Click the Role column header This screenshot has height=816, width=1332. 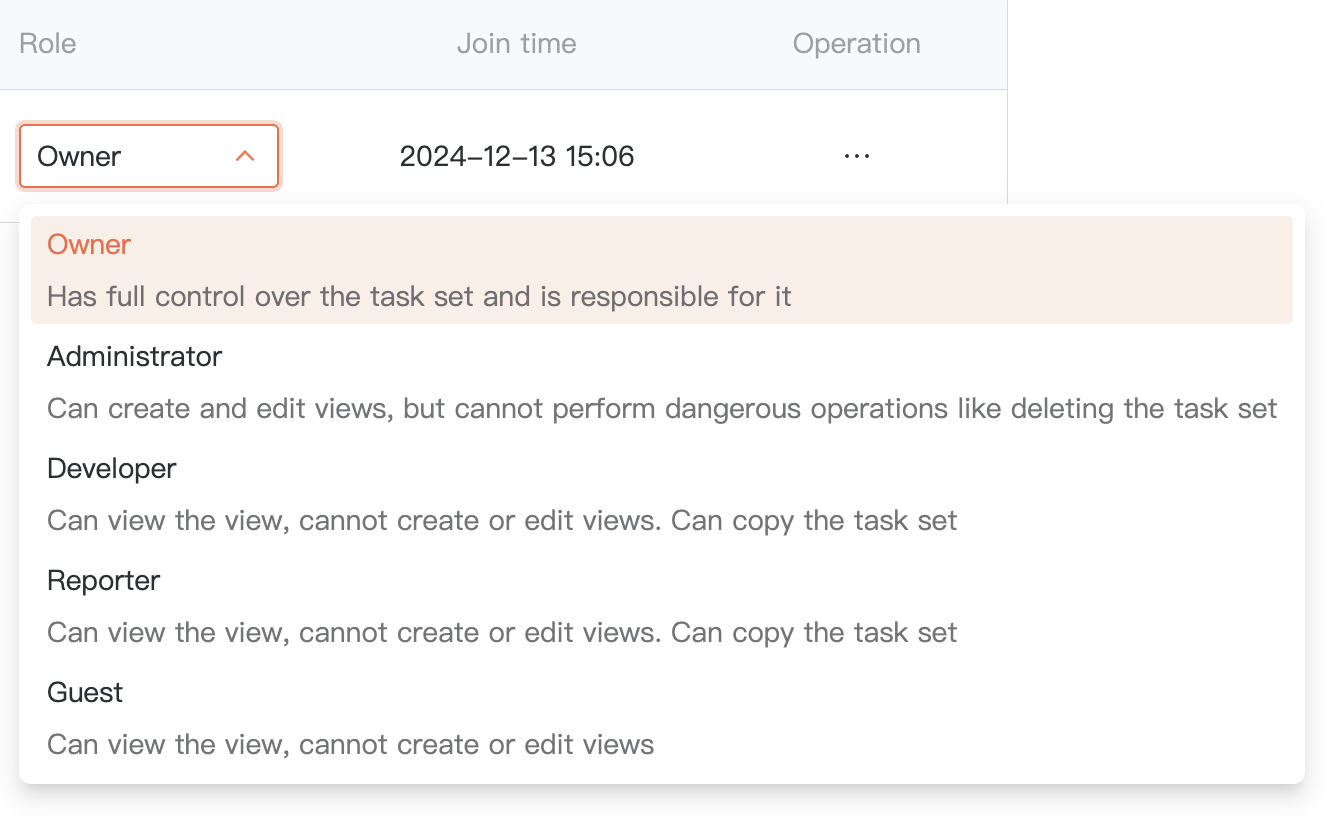(48, 44)
